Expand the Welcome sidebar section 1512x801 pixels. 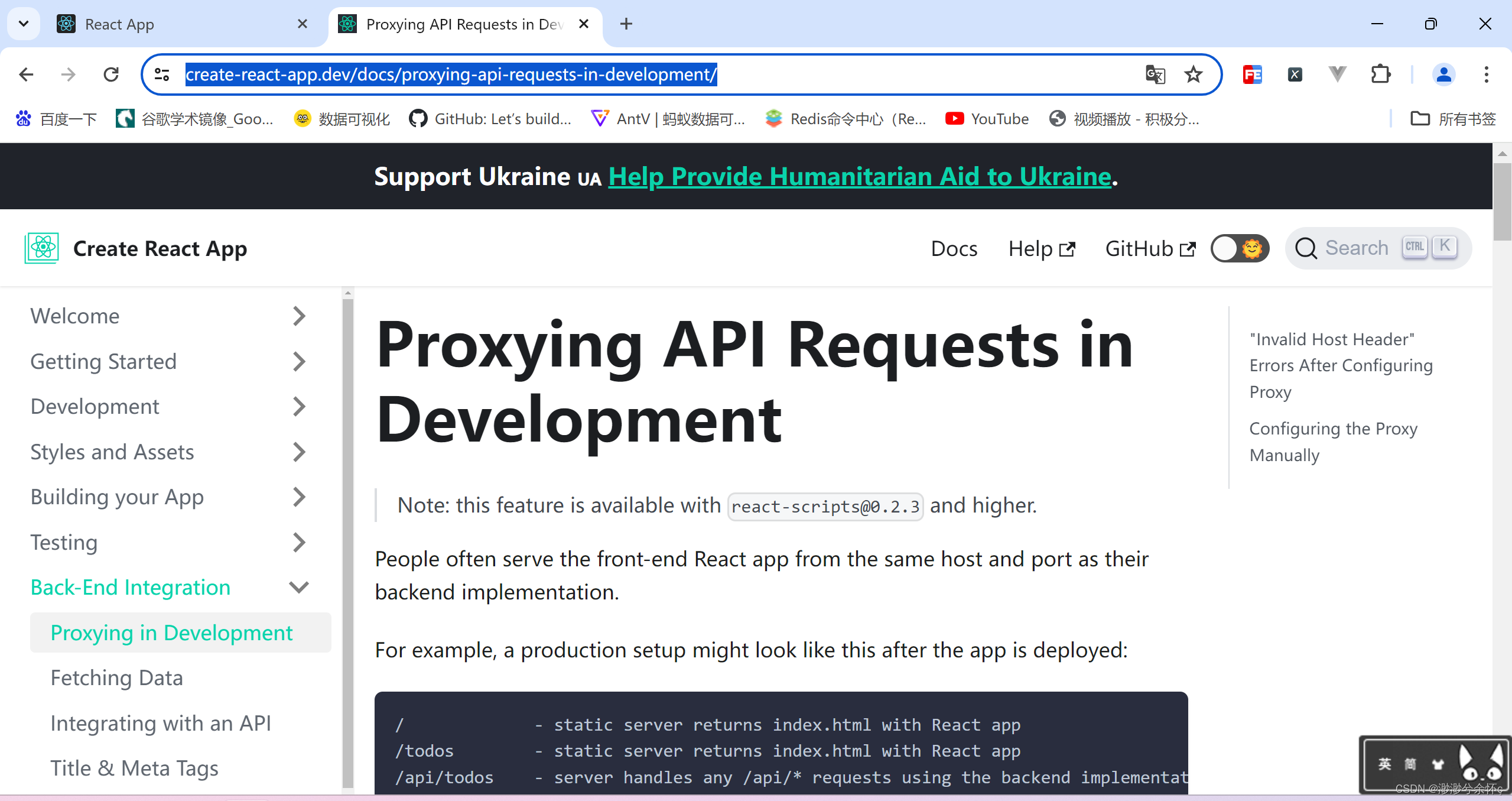pos(299,316)
